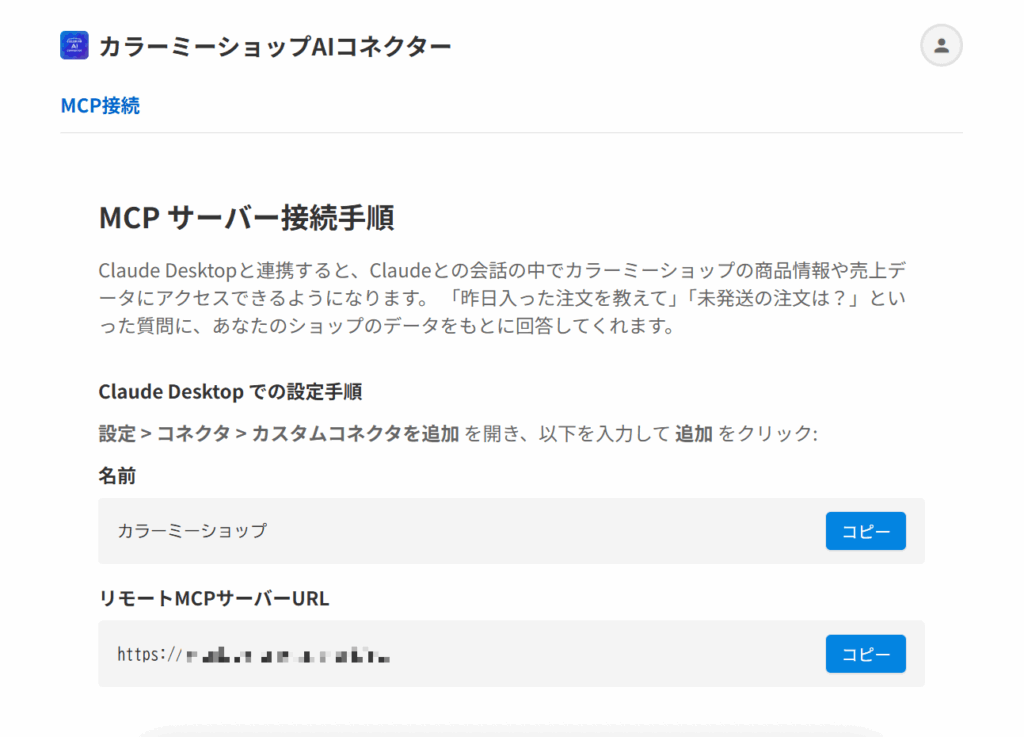Click the rounded panel at page bottom

(x=510, y=731)
